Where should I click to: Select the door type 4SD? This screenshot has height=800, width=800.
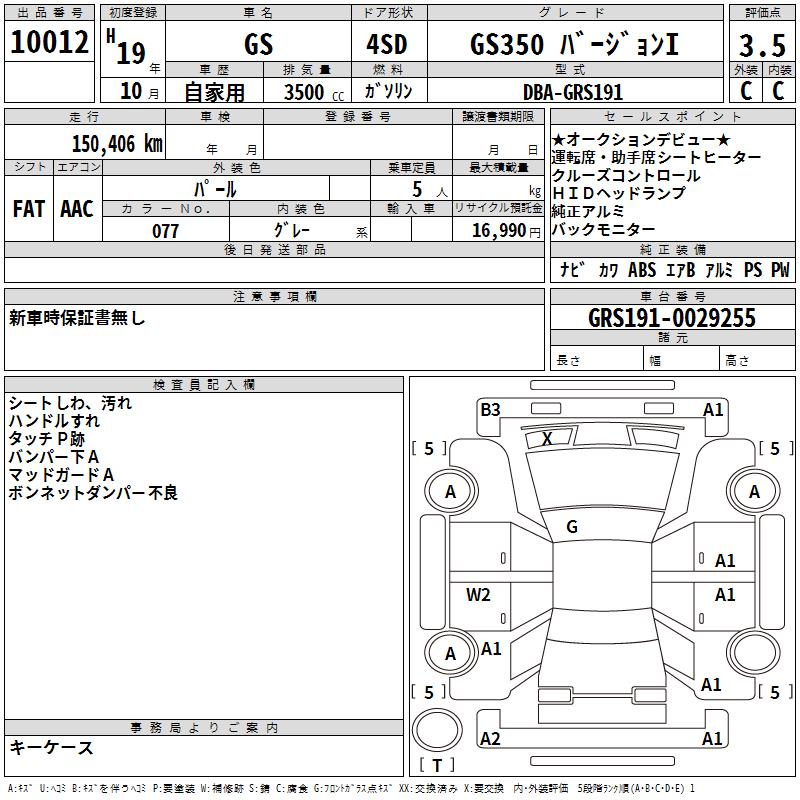[x=387, y=44]
